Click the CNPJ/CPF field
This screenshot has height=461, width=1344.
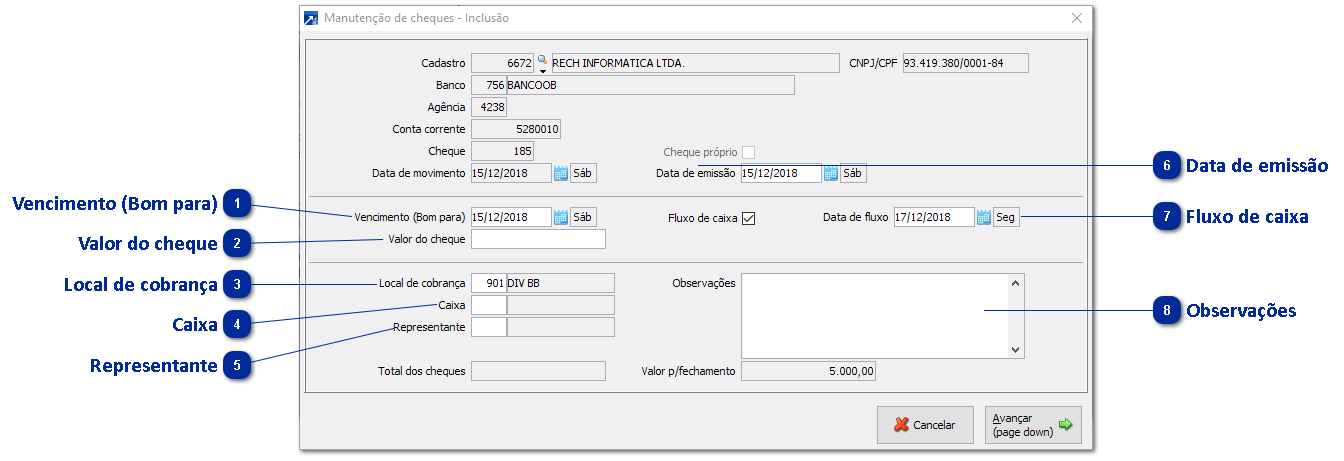[x=965, y=63]
